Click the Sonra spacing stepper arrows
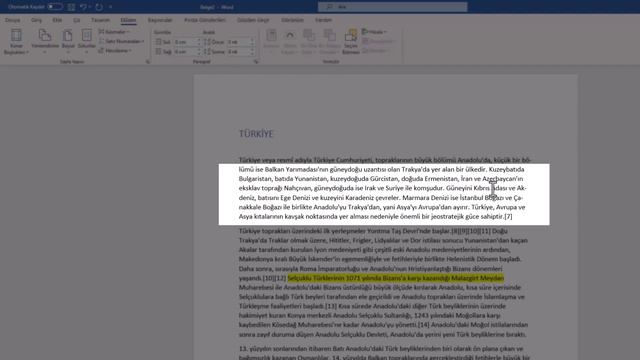This screenshot has height=360, width=640. tap(252, 52)
